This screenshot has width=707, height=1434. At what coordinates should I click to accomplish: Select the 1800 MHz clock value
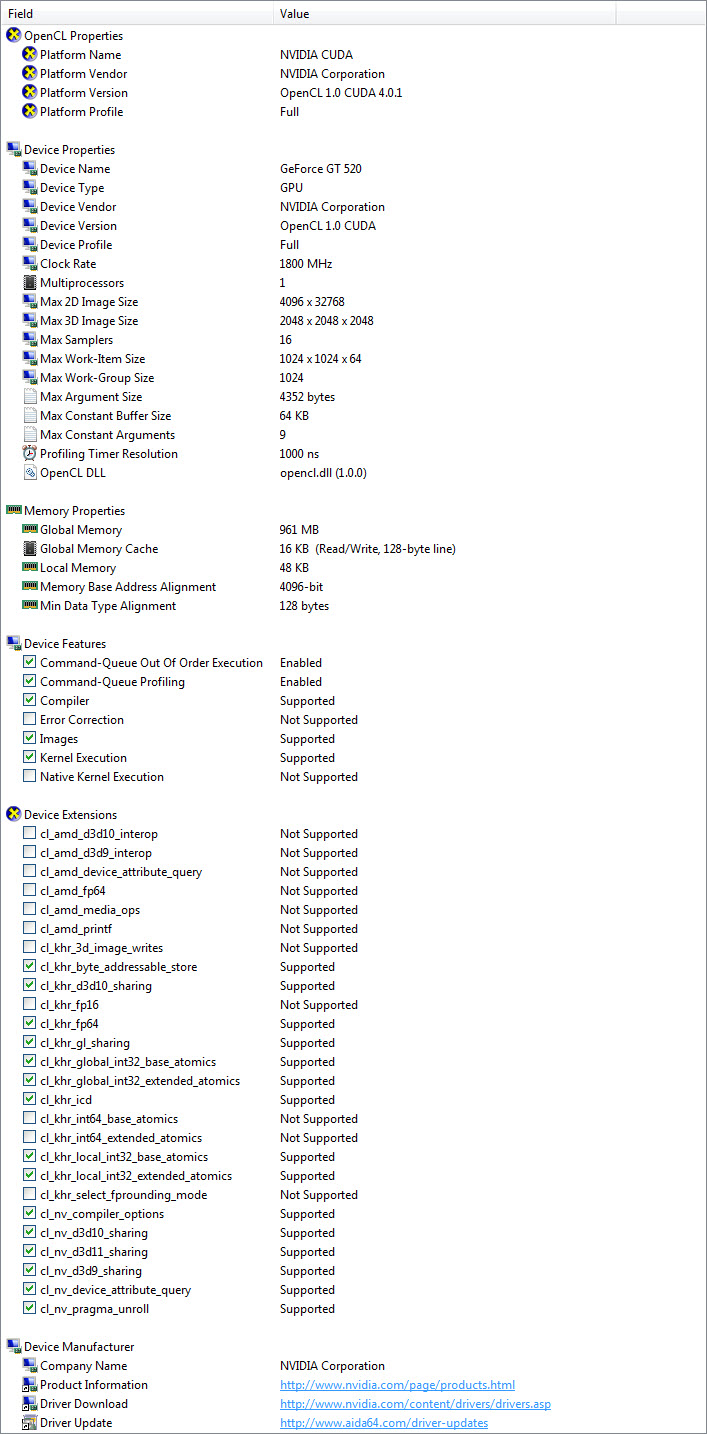[x=306, y=264]
